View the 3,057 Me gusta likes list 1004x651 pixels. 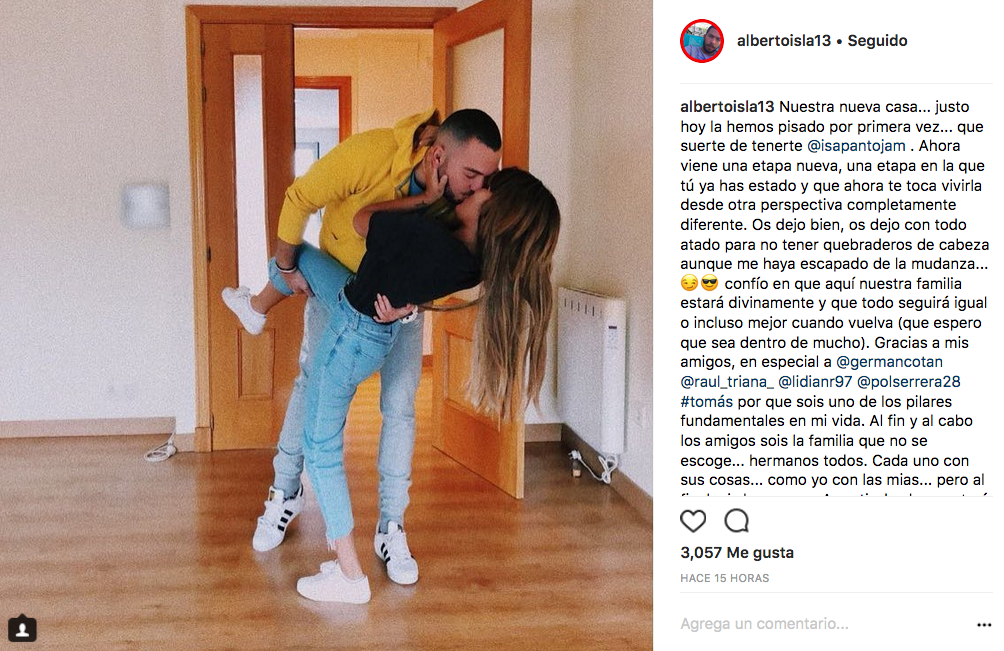(737, 552)
